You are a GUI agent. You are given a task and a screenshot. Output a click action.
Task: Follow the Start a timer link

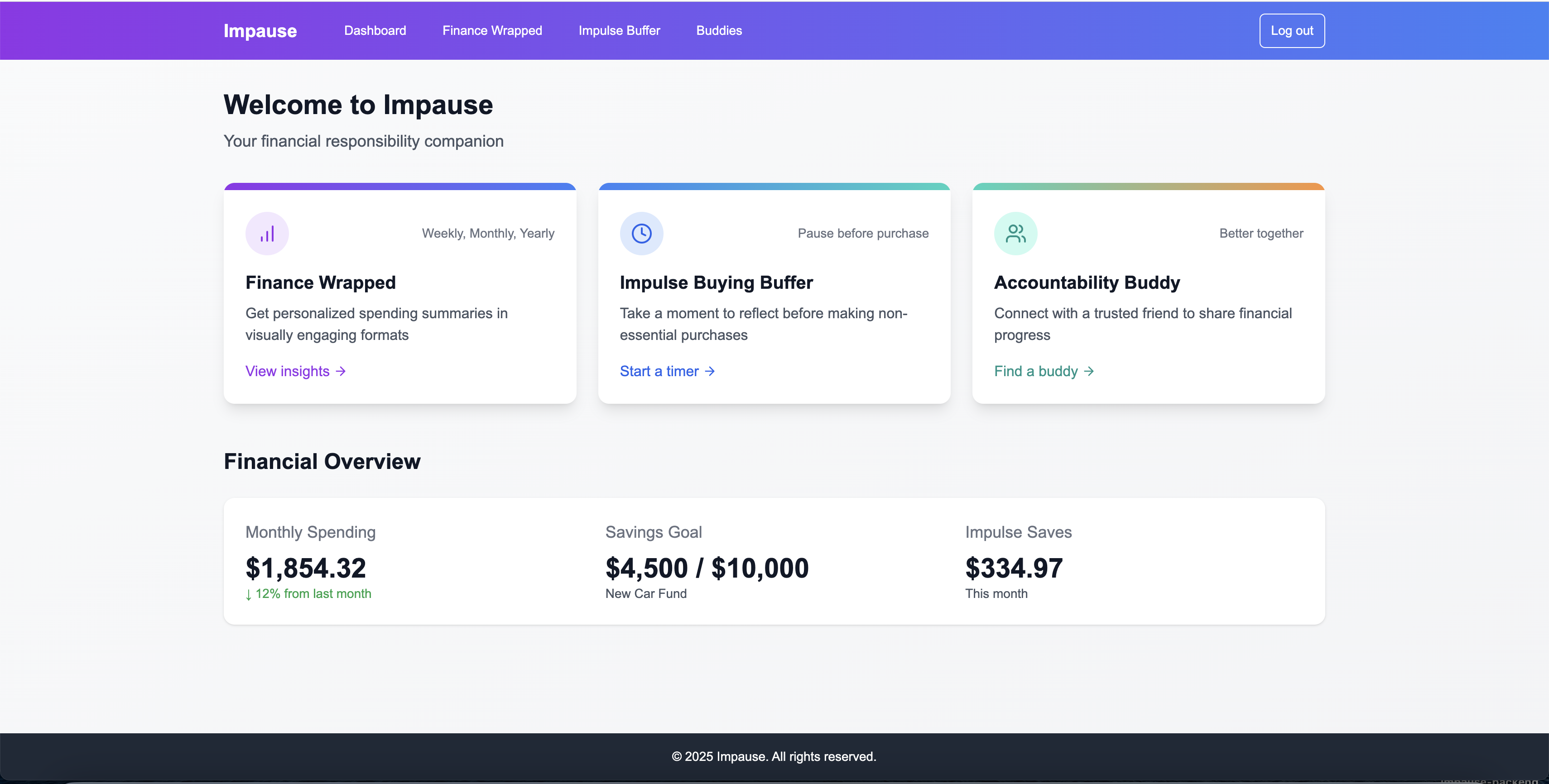659,371
